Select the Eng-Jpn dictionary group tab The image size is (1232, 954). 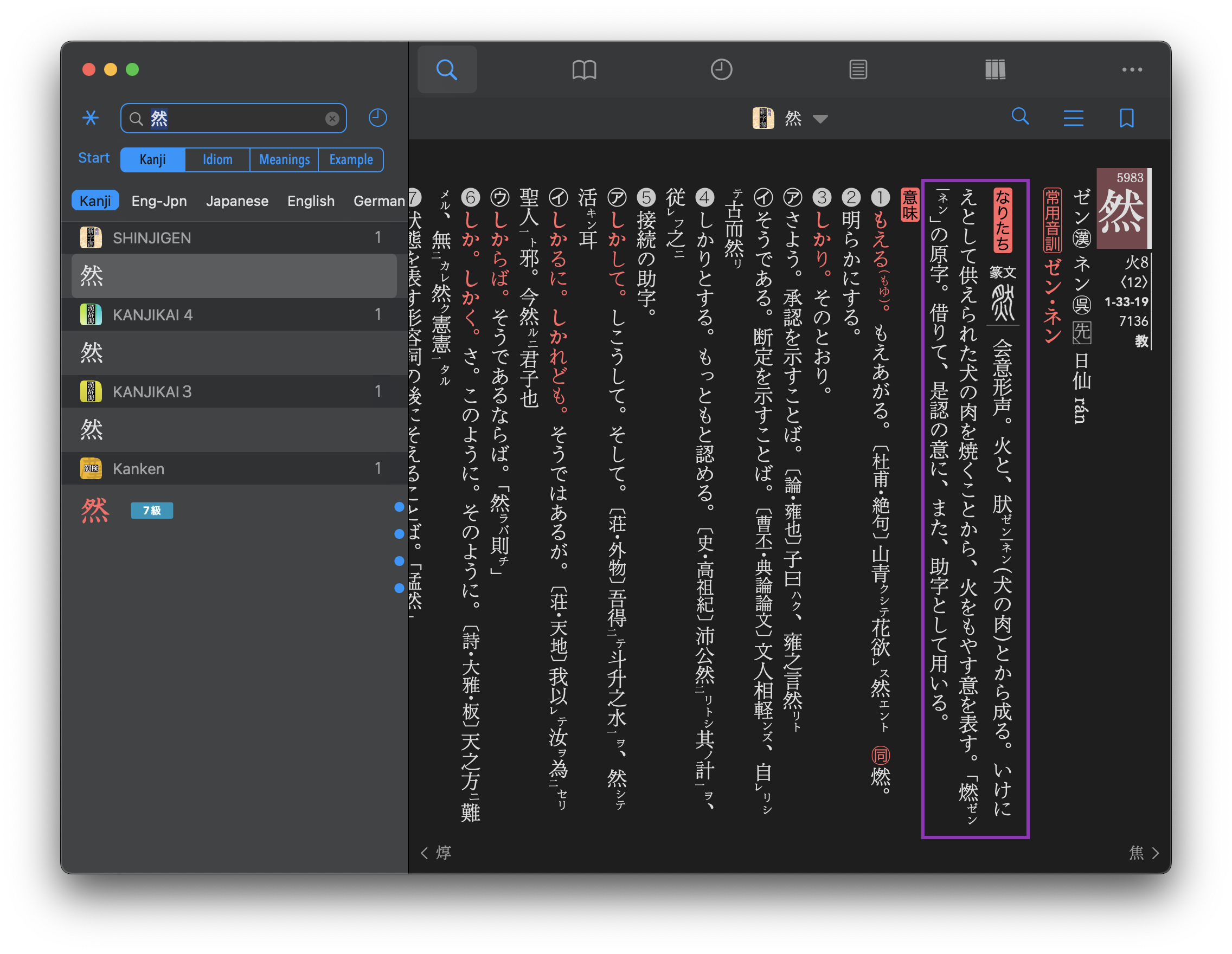click(159, 201)
